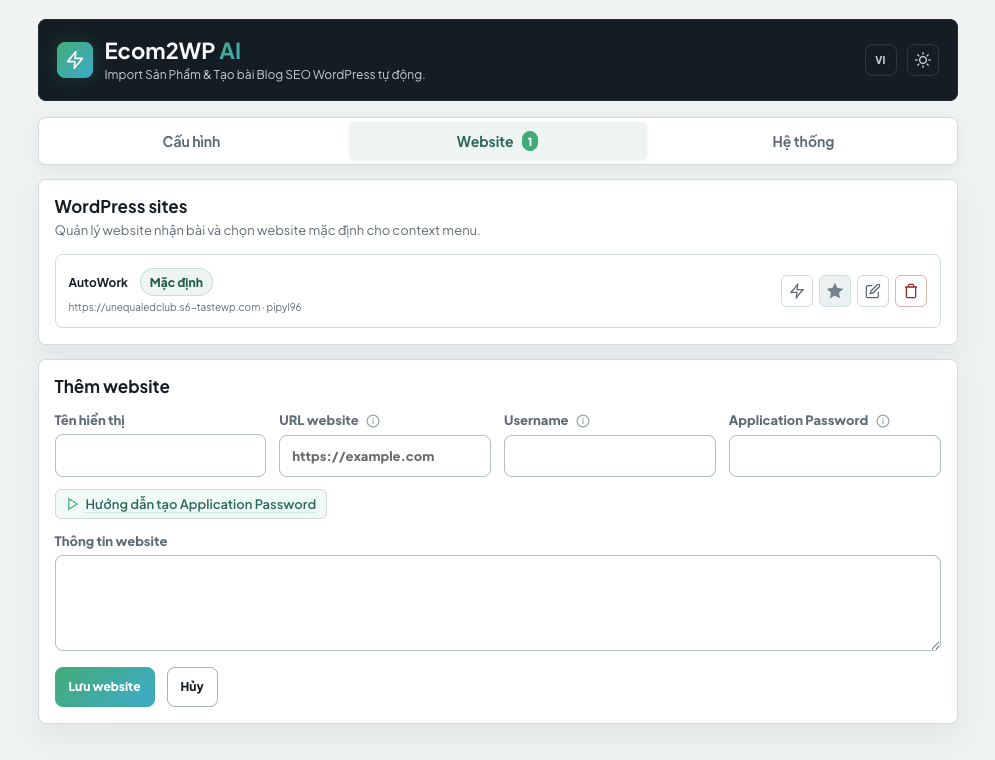
Task: Click the Website tab count badge
Action: [x=530, y=141]
